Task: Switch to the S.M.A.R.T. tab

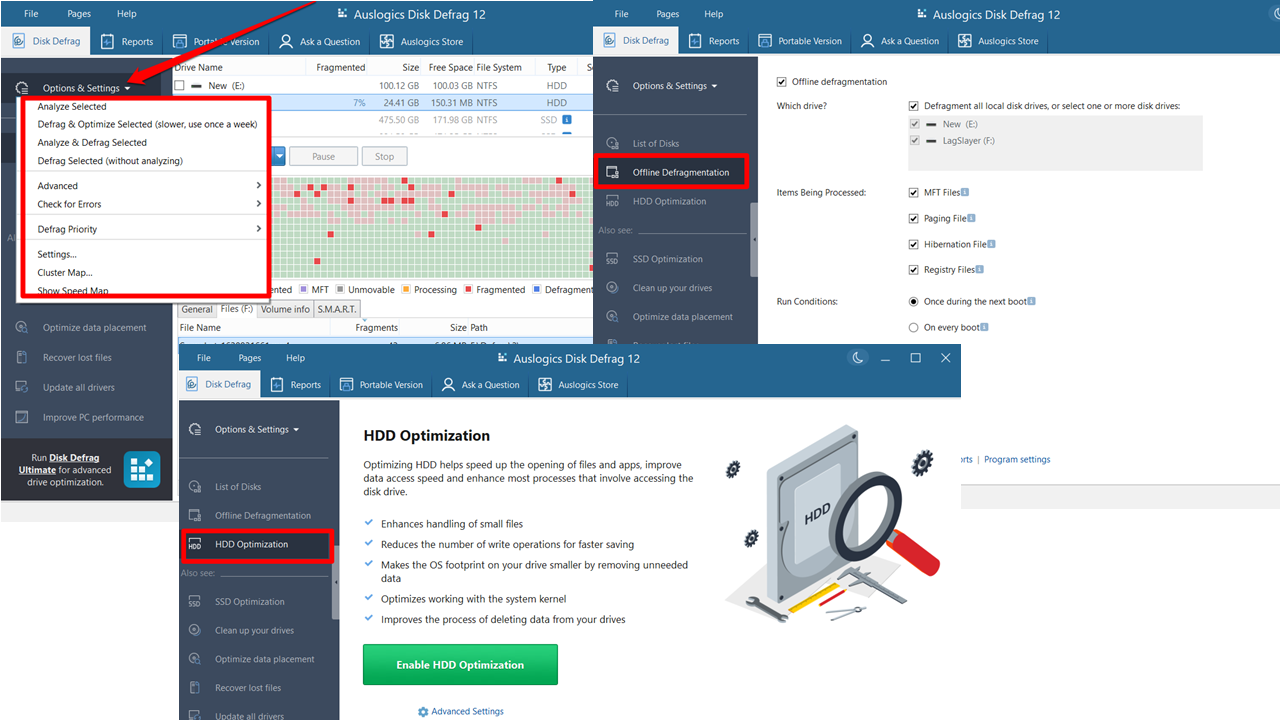Action: 337,309
